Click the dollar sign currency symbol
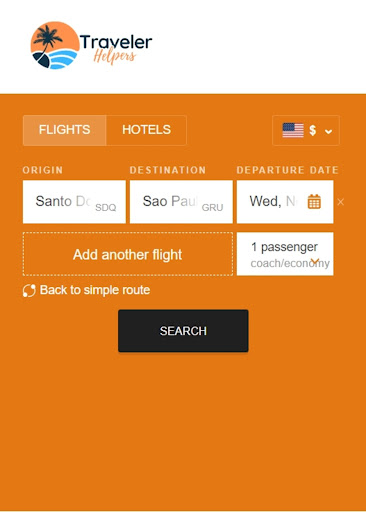Screen dimensions: 366x512 click(x=312, y=130)
